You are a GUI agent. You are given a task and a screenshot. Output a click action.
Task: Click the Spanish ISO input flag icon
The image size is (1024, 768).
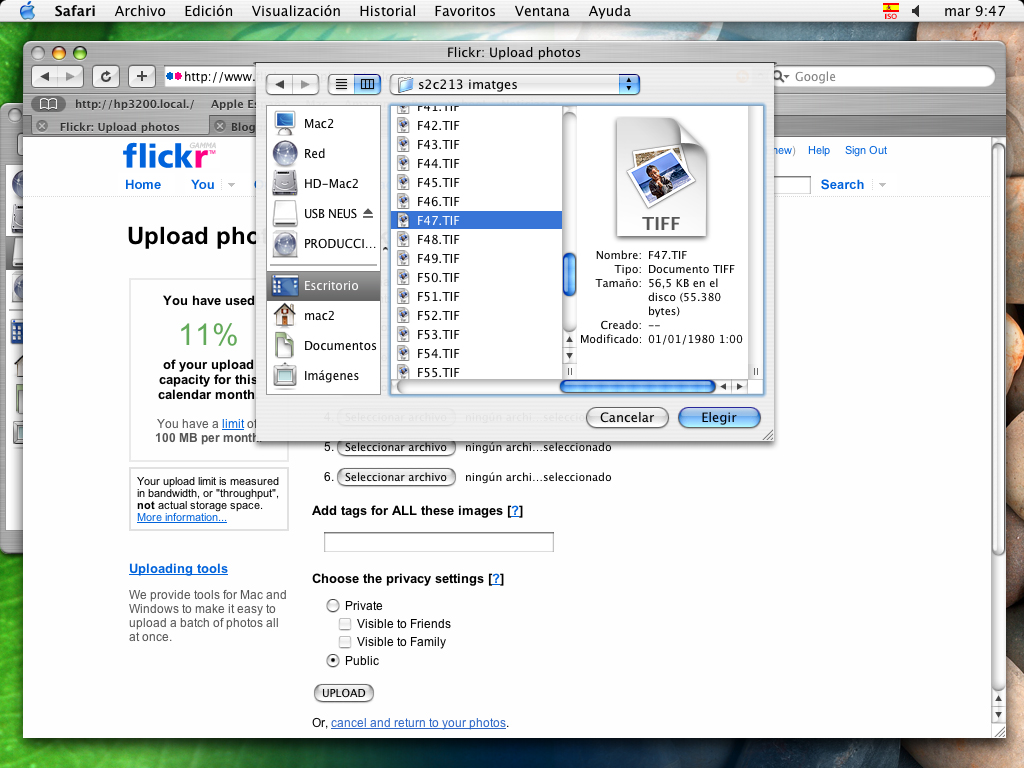[891, 11]
